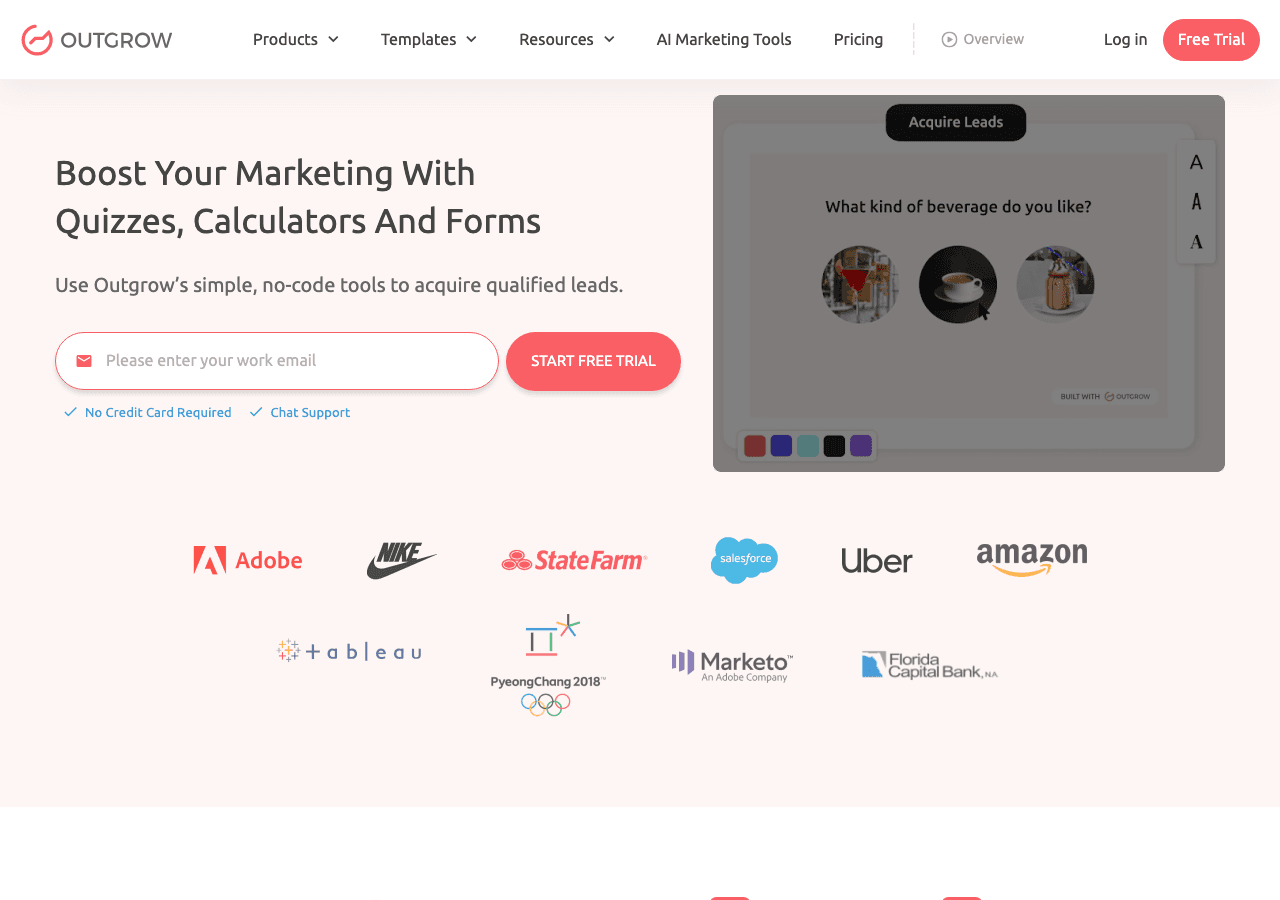Click the Outgrow logo in the header

[x=96, y=39]
